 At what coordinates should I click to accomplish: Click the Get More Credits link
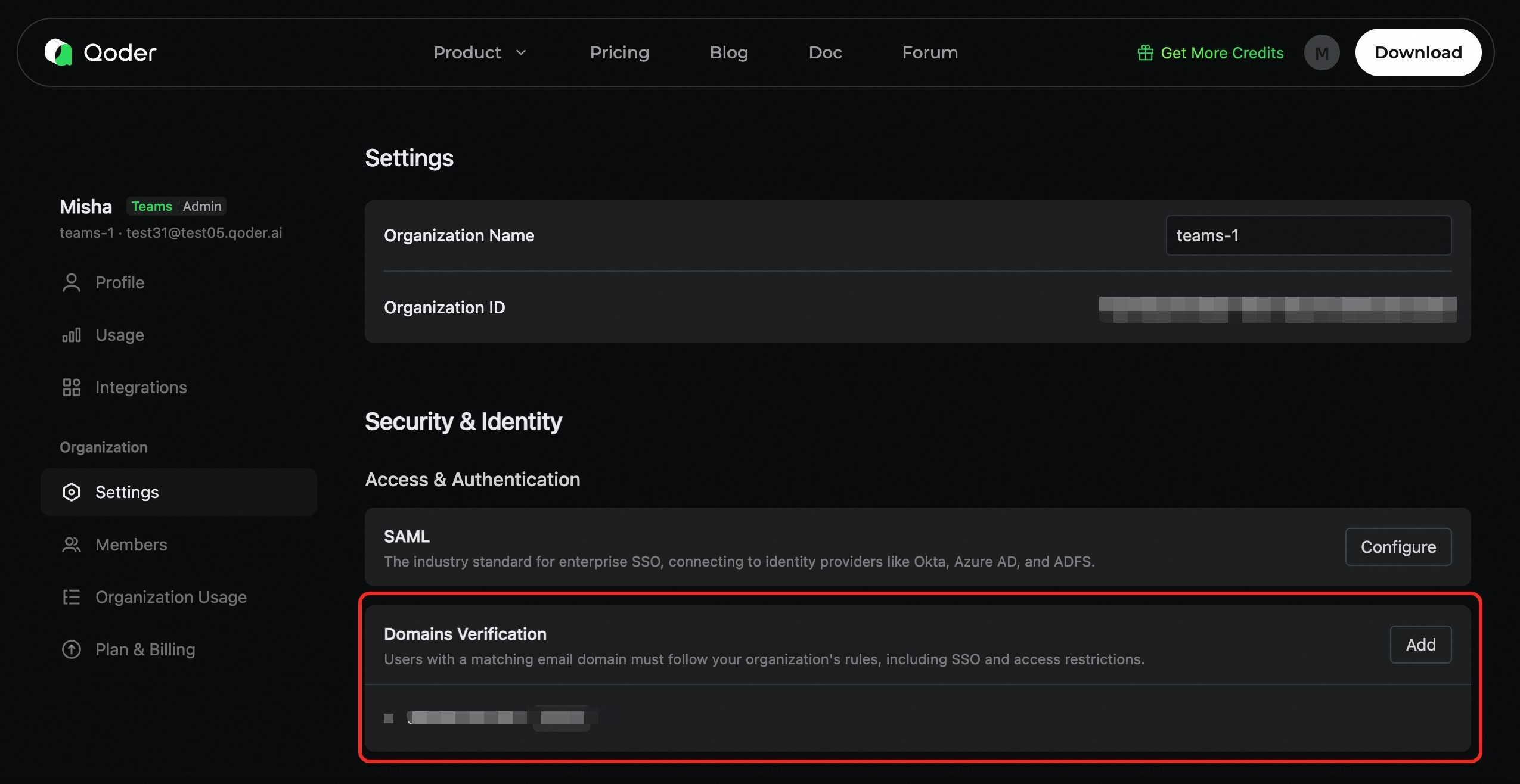click(1222, 53)
